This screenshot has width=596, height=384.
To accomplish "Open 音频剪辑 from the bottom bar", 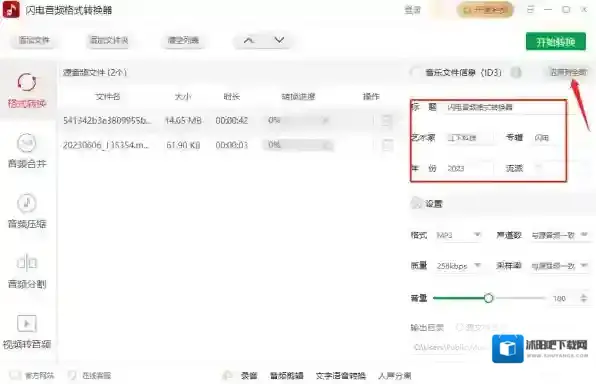I will point(287,376).
